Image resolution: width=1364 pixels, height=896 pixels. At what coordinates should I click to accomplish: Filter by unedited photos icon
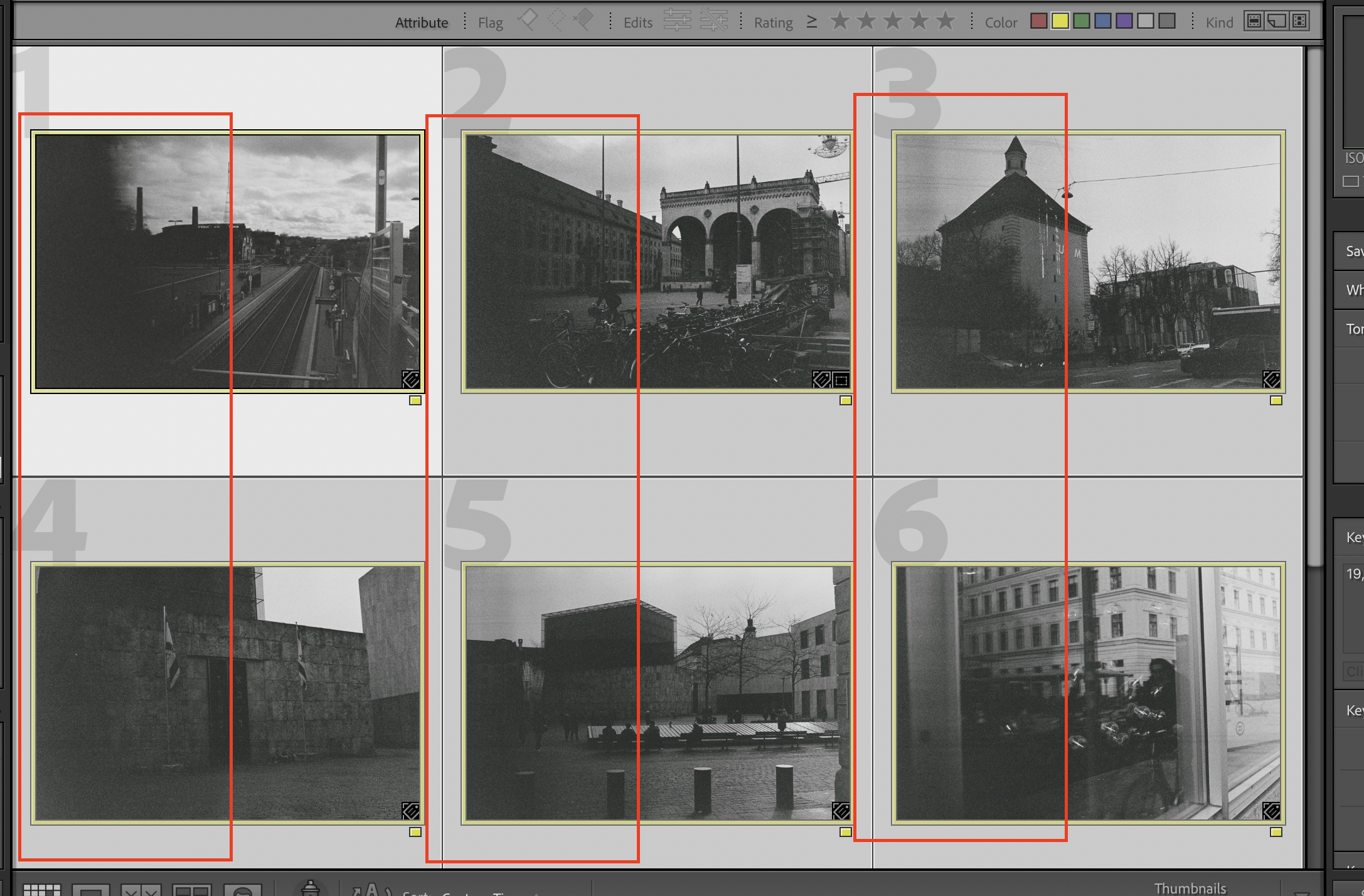[714, 21]
